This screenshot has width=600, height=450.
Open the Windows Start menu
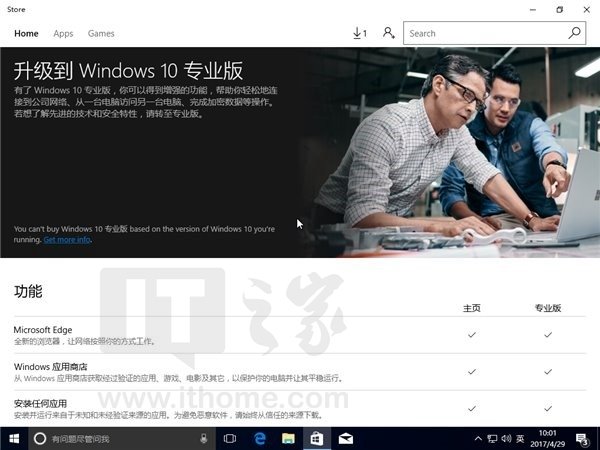tap(14, 439)
